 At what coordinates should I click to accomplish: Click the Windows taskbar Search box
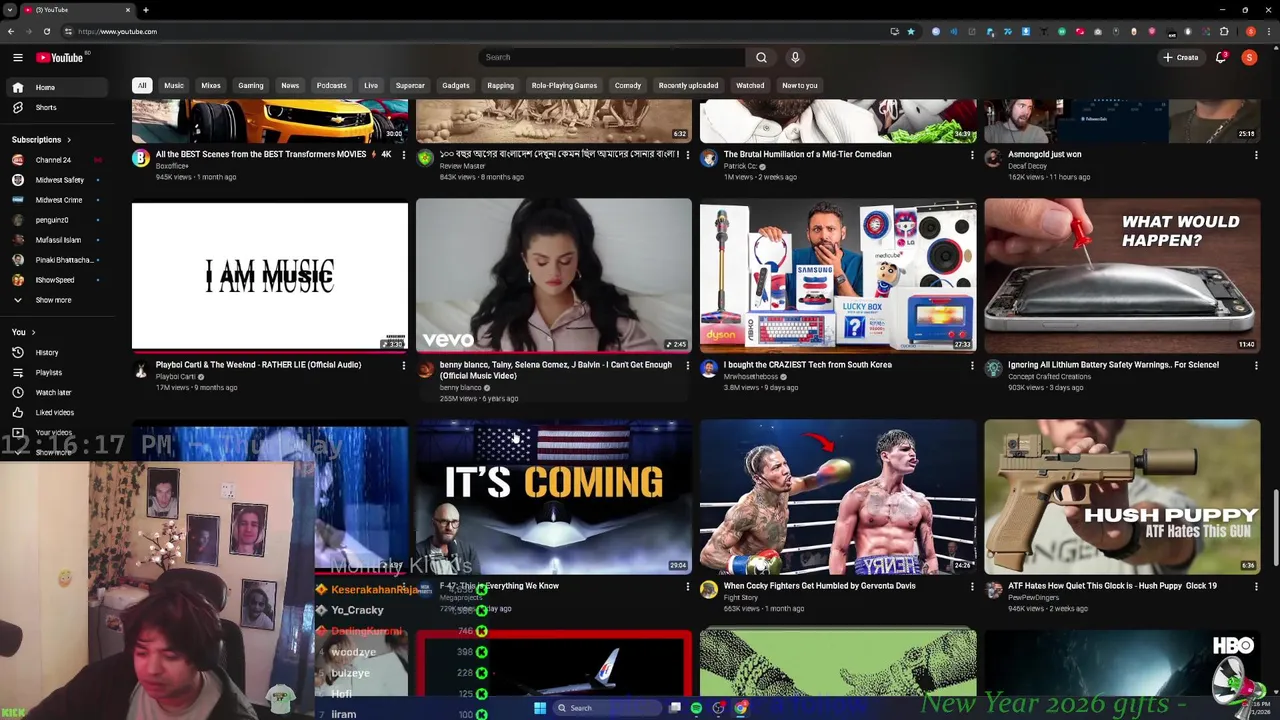point(607,708)
